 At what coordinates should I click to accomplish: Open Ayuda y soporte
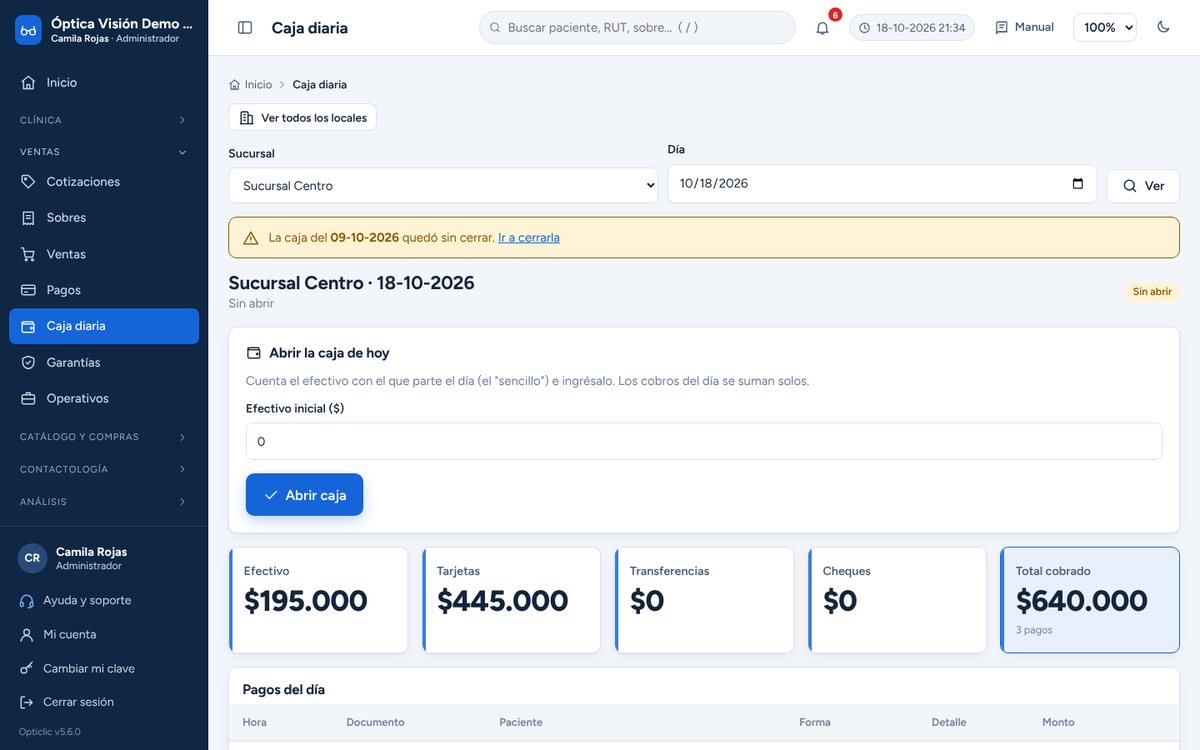pos(104,601)
